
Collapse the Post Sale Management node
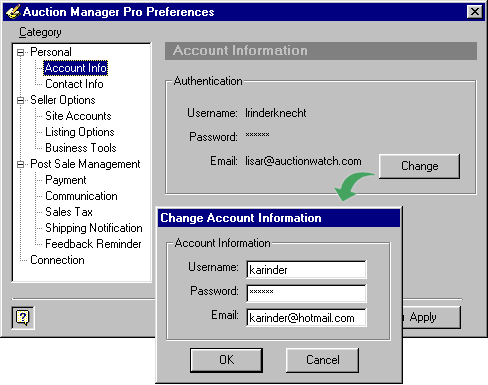pos(21,164)
